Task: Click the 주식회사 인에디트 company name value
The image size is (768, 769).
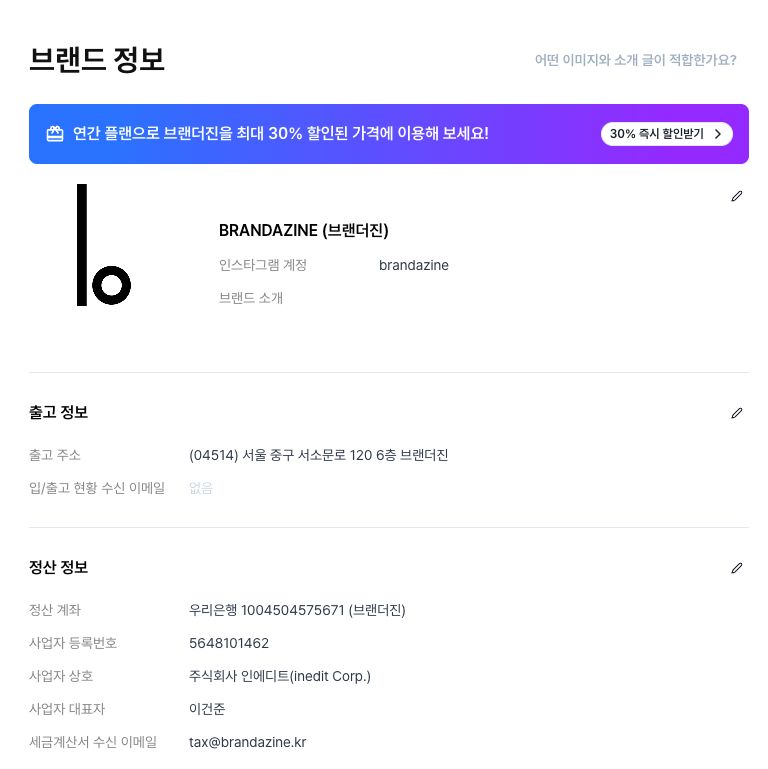Action: [x=280, y=676]
